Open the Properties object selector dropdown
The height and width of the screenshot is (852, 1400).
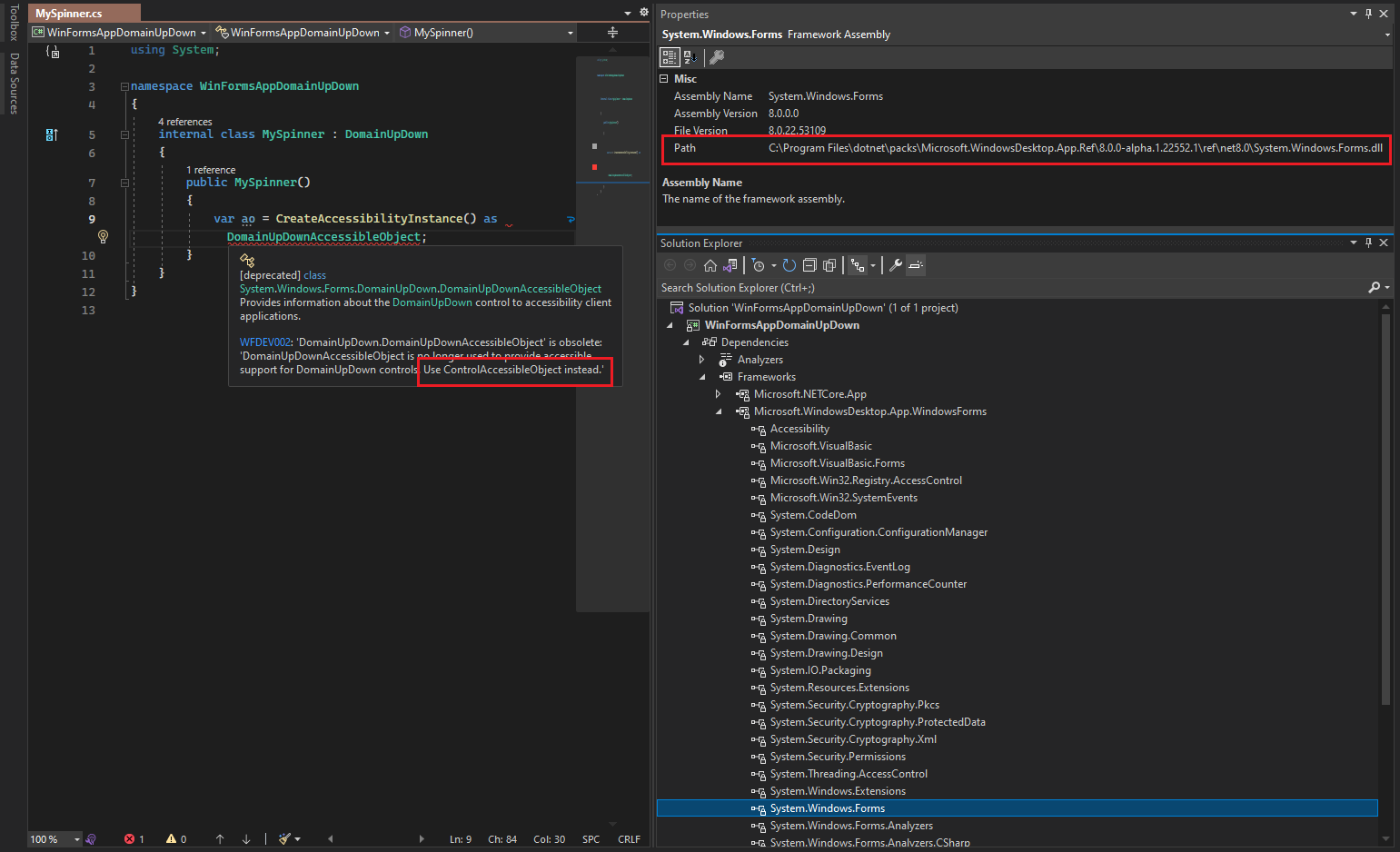pos(1387,35)
